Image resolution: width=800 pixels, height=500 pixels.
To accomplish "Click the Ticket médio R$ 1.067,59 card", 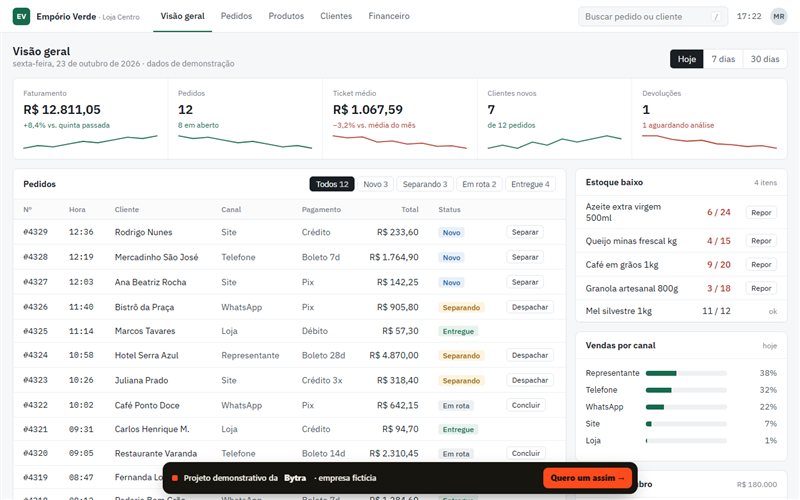I will pyautogui.click(x=399, y=119).
